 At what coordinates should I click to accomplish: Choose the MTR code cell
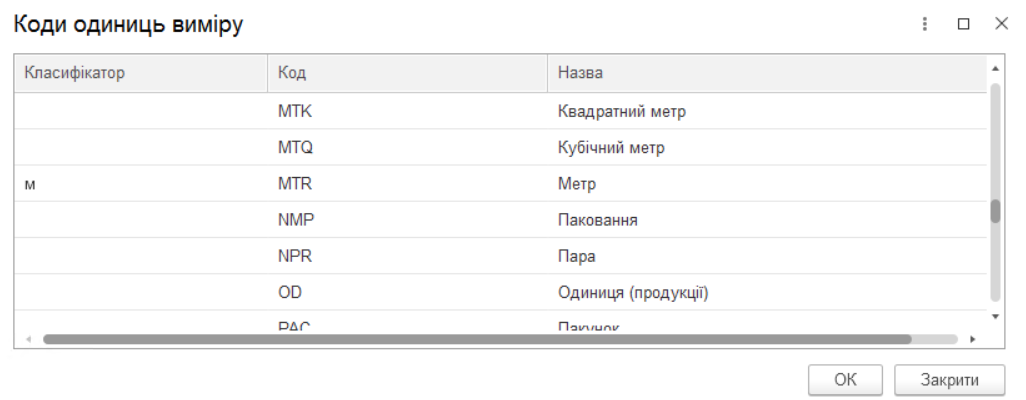(295, 184)
